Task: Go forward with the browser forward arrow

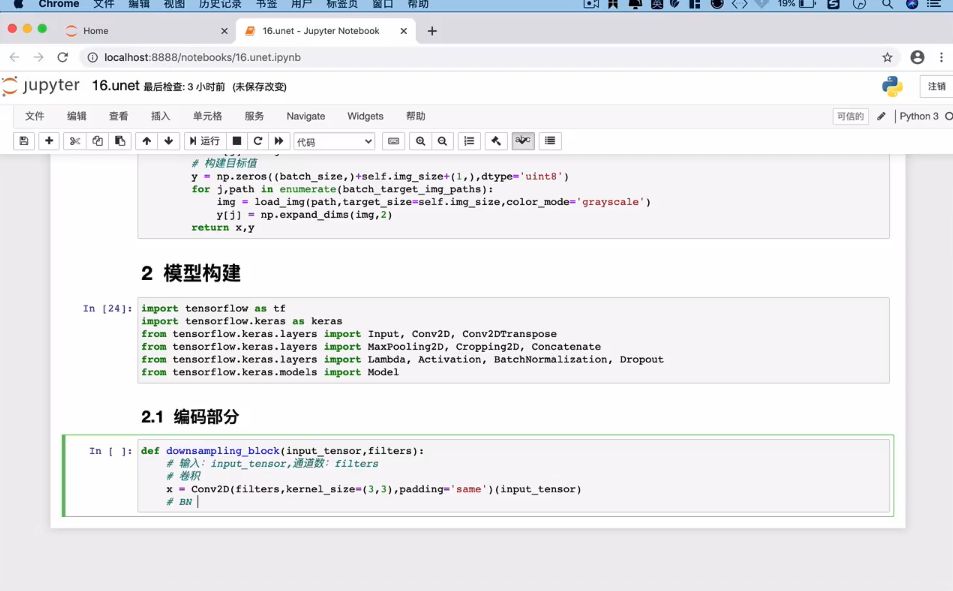Action: pyautogui.click(x=38, y=57)
